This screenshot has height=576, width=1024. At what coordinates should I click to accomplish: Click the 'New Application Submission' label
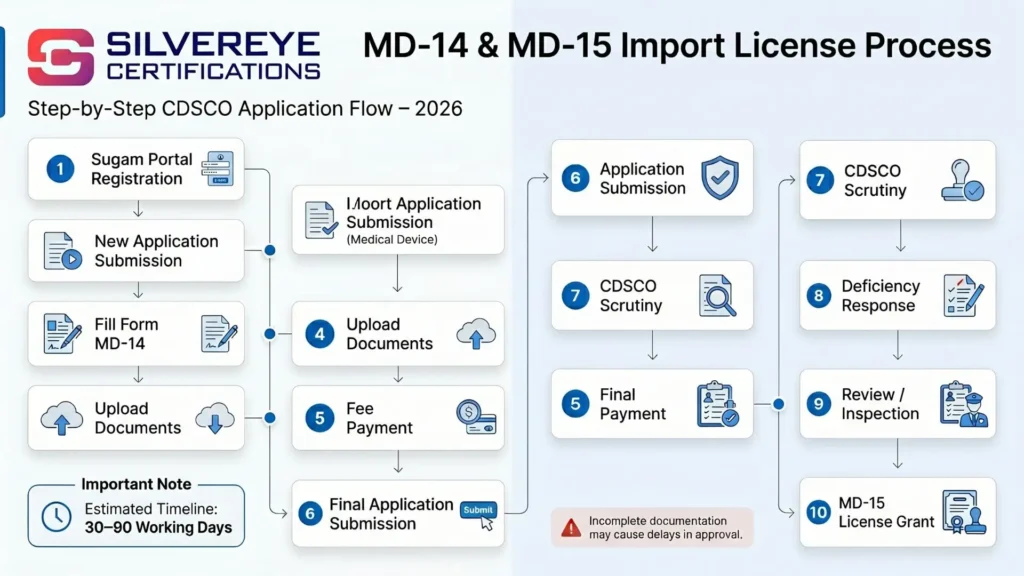(156, 251)
